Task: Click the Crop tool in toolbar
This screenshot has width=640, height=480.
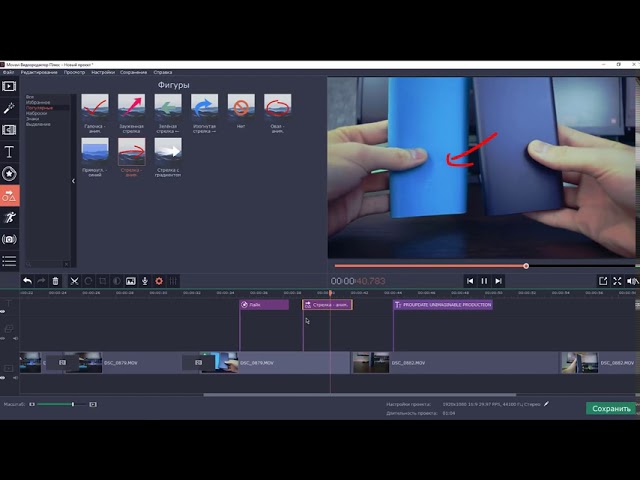Action: 102,281
